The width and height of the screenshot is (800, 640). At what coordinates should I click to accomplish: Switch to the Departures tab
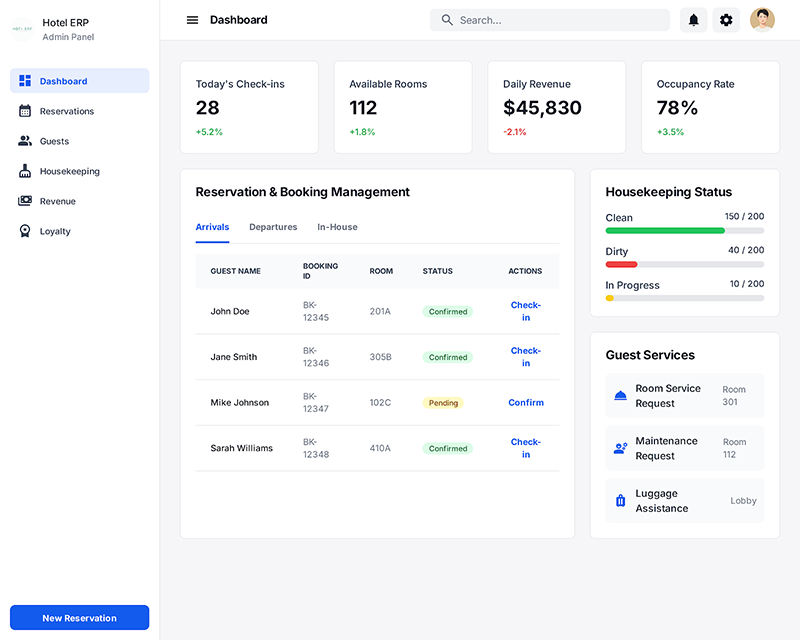click(x=273, y=227)
